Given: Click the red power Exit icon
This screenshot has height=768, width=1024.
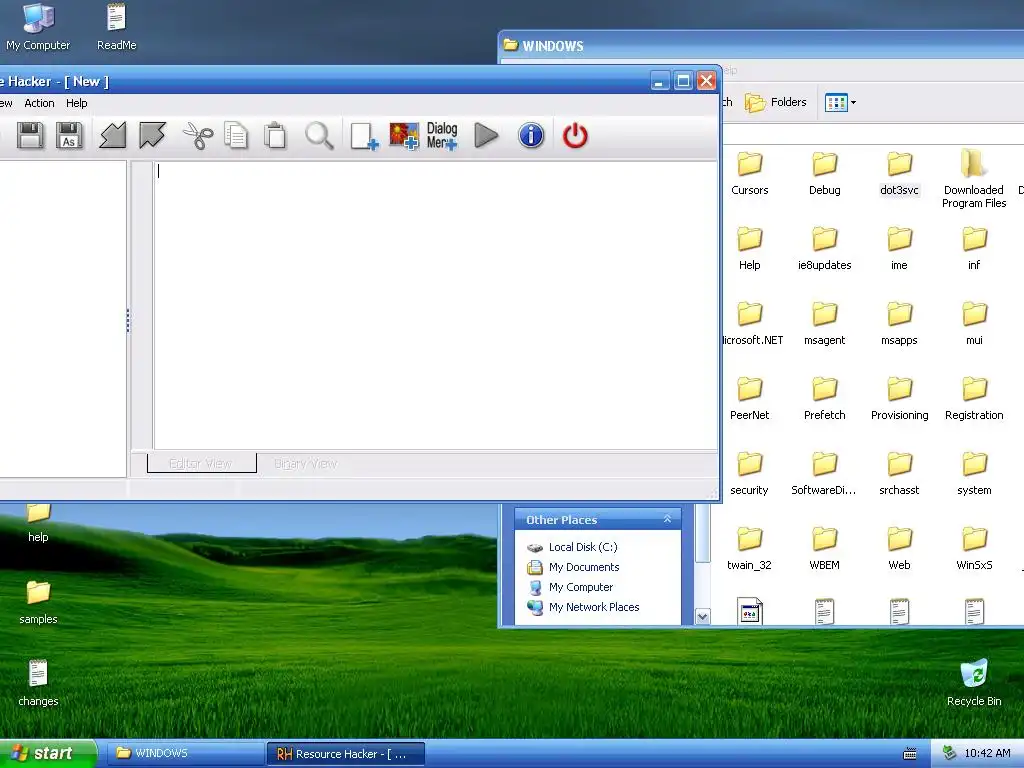Looking at the screenshot, I should 575,136.
